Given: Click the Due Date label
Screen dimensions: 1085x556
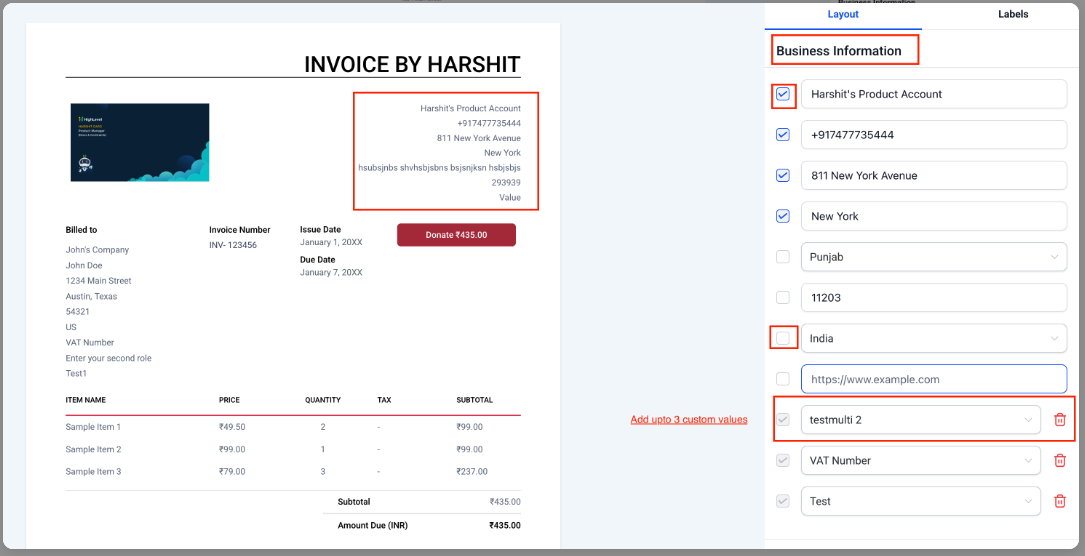Looking at the screenshot, I should (318, 260).
